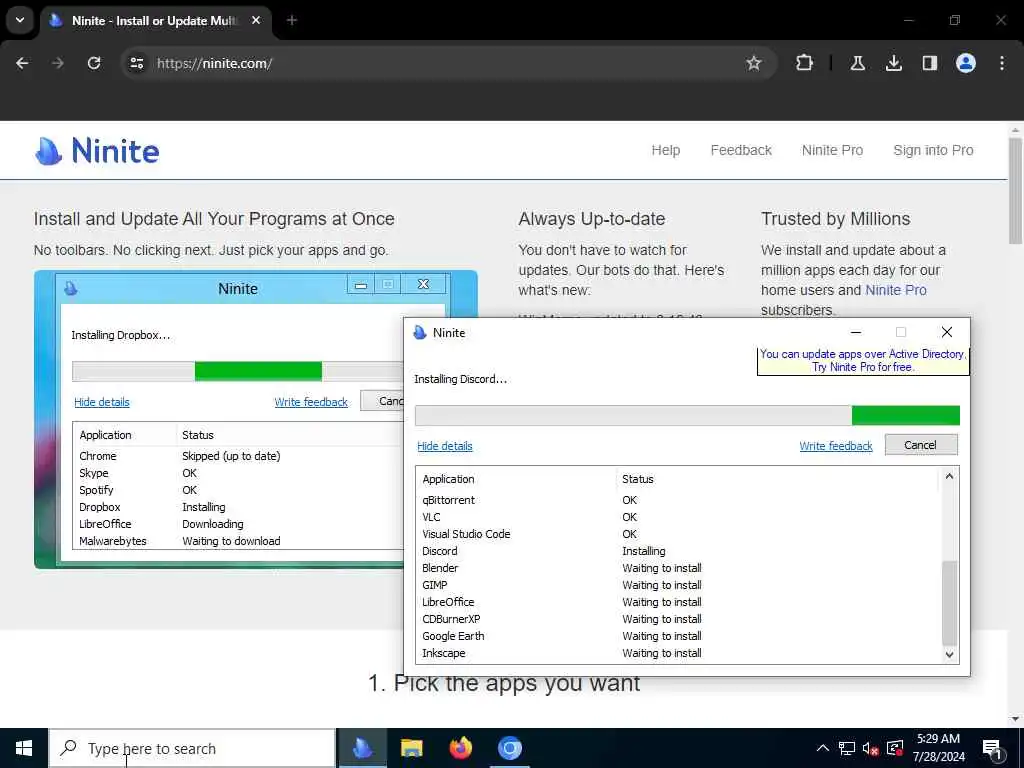The image size is (1024, 768).
Task: Click Hide details in installer window
Action: click(x=445, y=446)
